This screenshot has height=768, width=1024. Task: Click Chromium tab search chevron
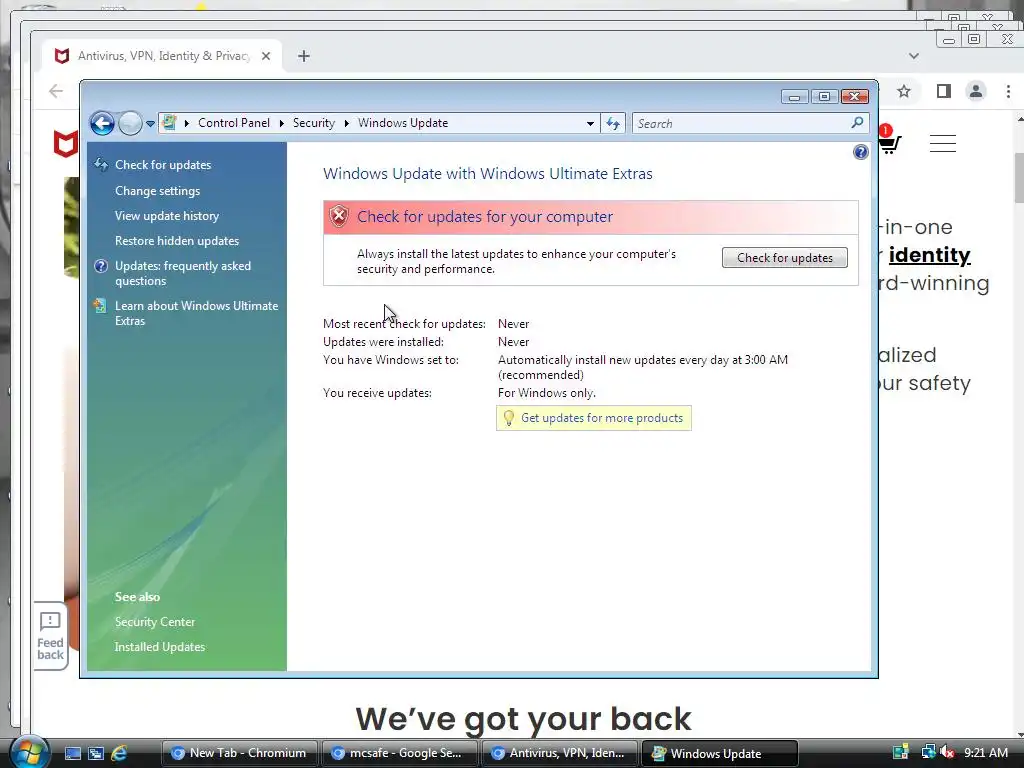pos(914,56)
